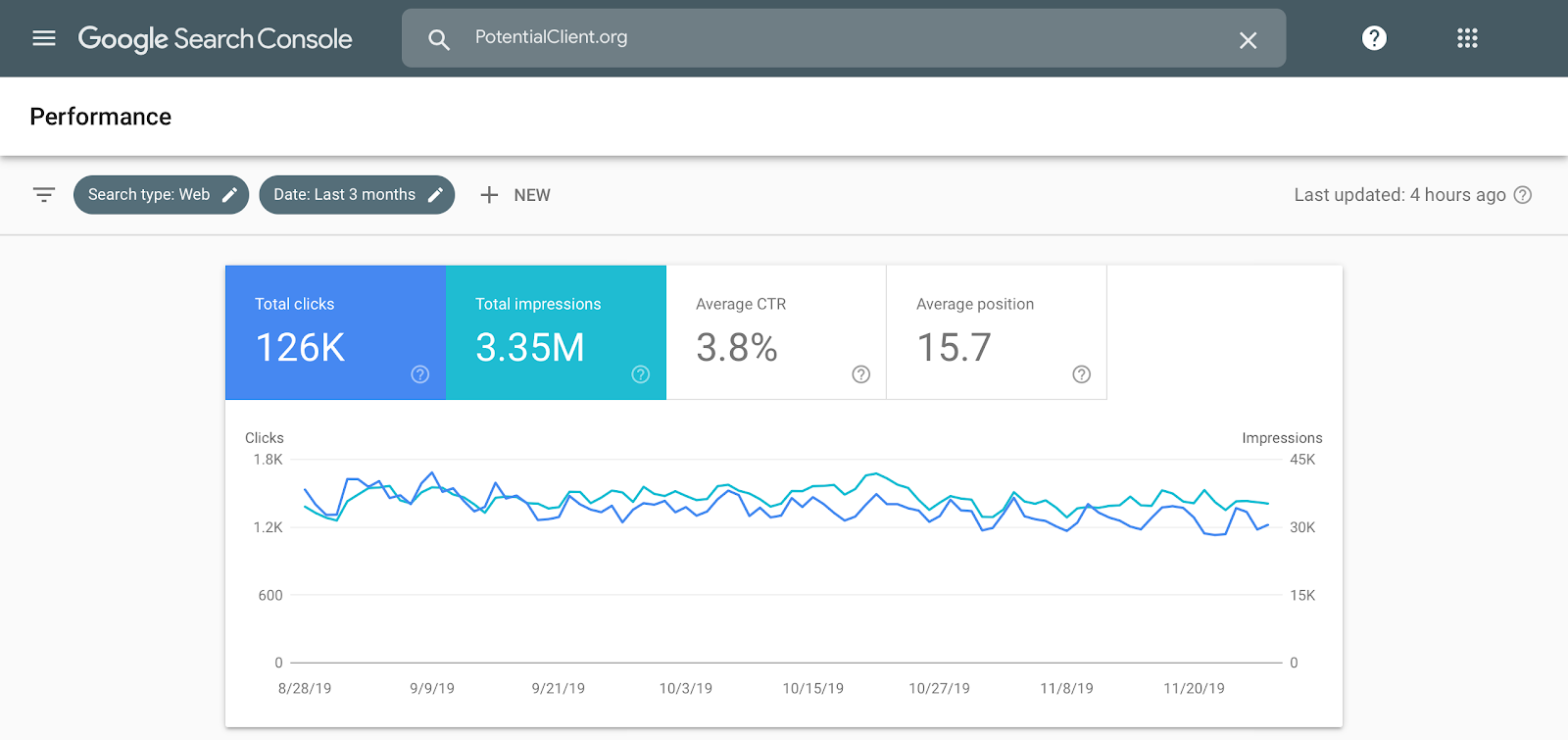This screenshot has height=740, width=1568.
Task: Toggle the Total clicks metric card
Action: pyautogui.click(x=335, y=332)
